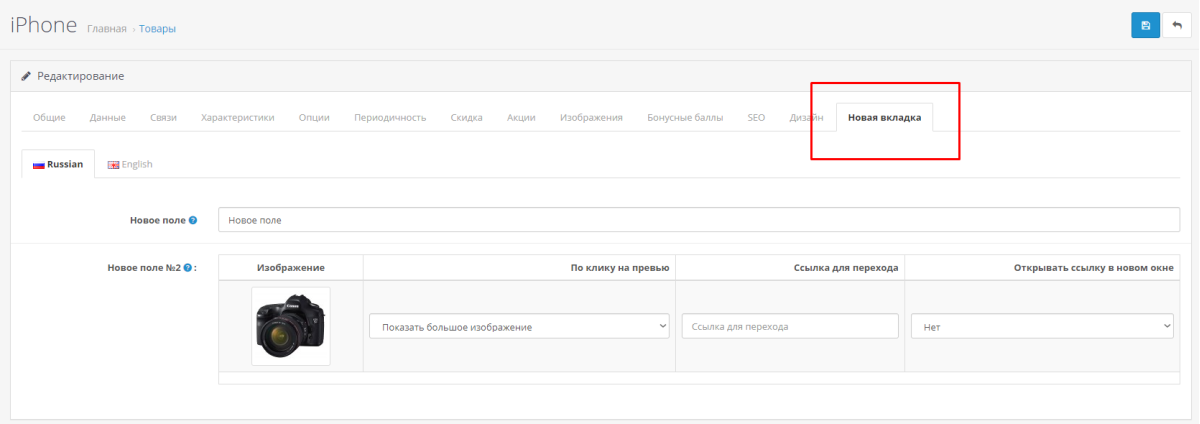The width and height of the screenshot is (1200, 424).
Task: Switch to Russian language tab
Action: [x=58, y=164]
